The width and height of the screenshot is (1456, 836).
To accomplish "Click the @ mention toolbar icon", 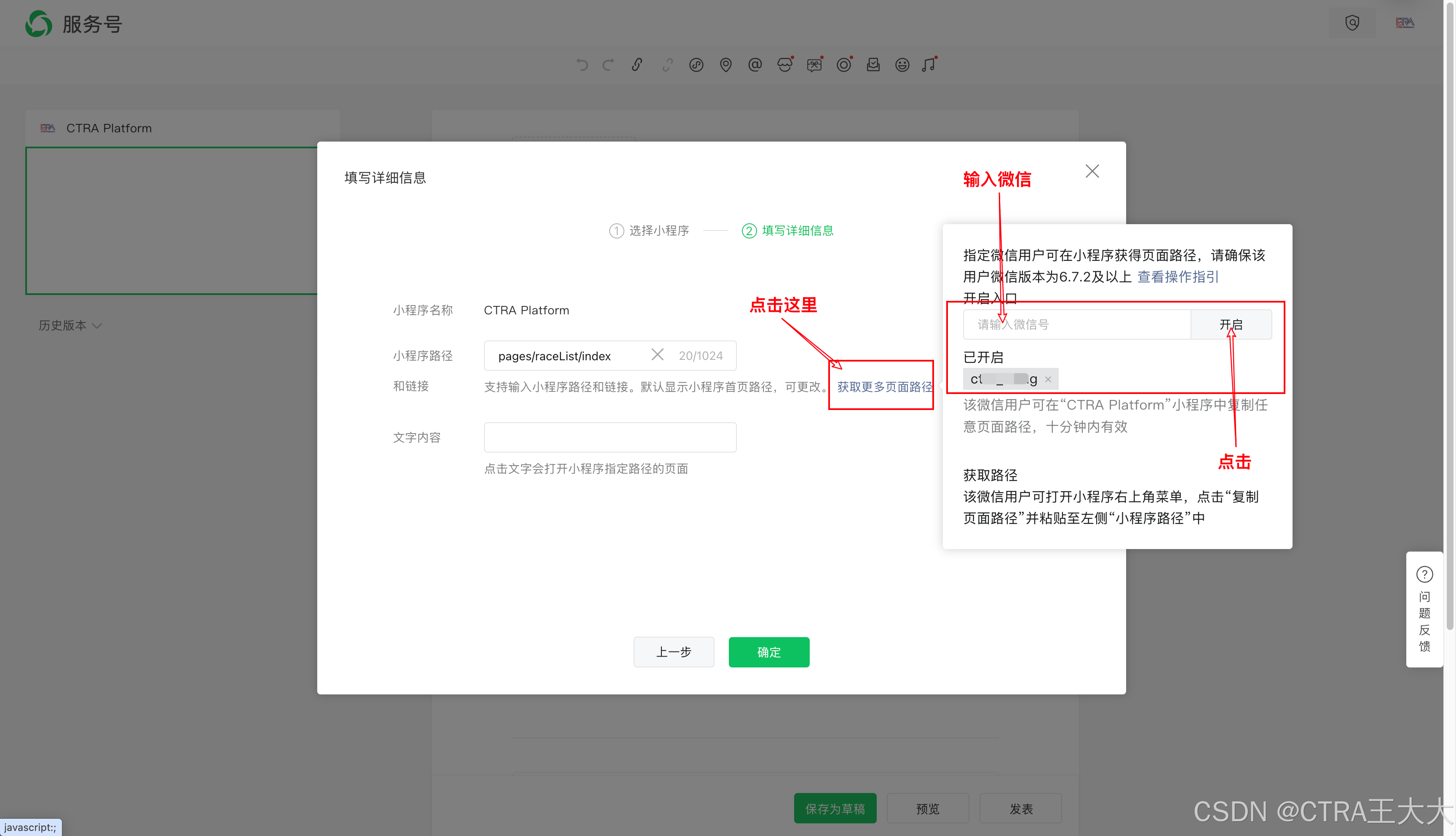I will click(755, 65).
